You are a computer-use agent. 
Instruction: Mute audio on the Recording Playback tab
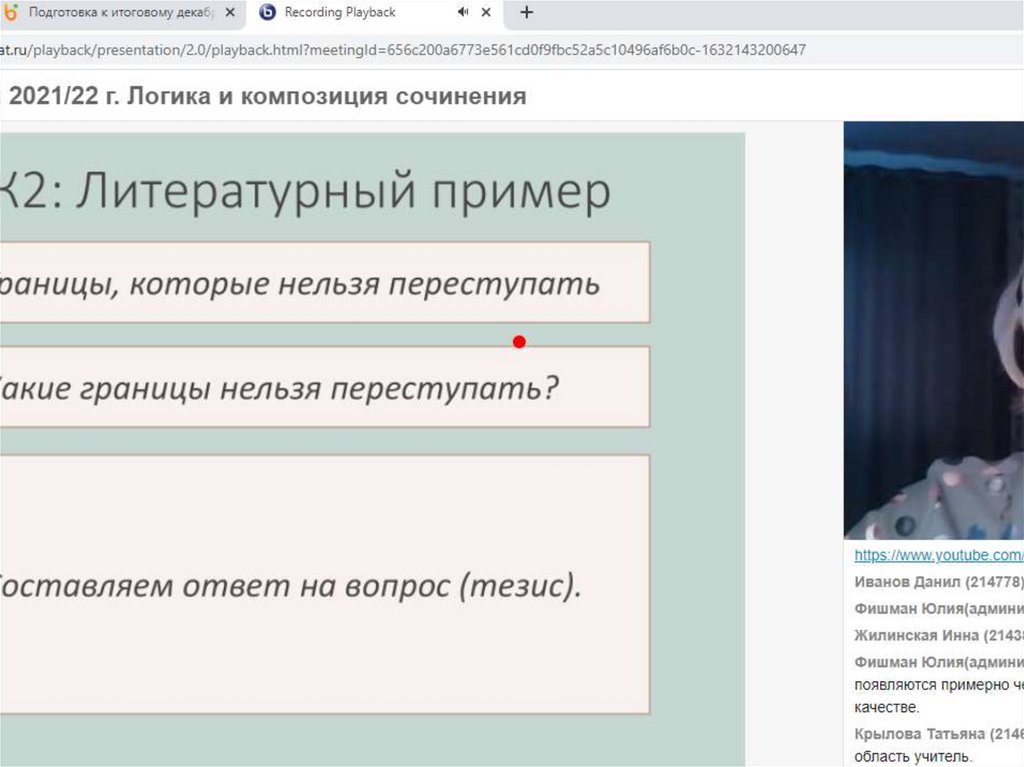tap(463, 13)
